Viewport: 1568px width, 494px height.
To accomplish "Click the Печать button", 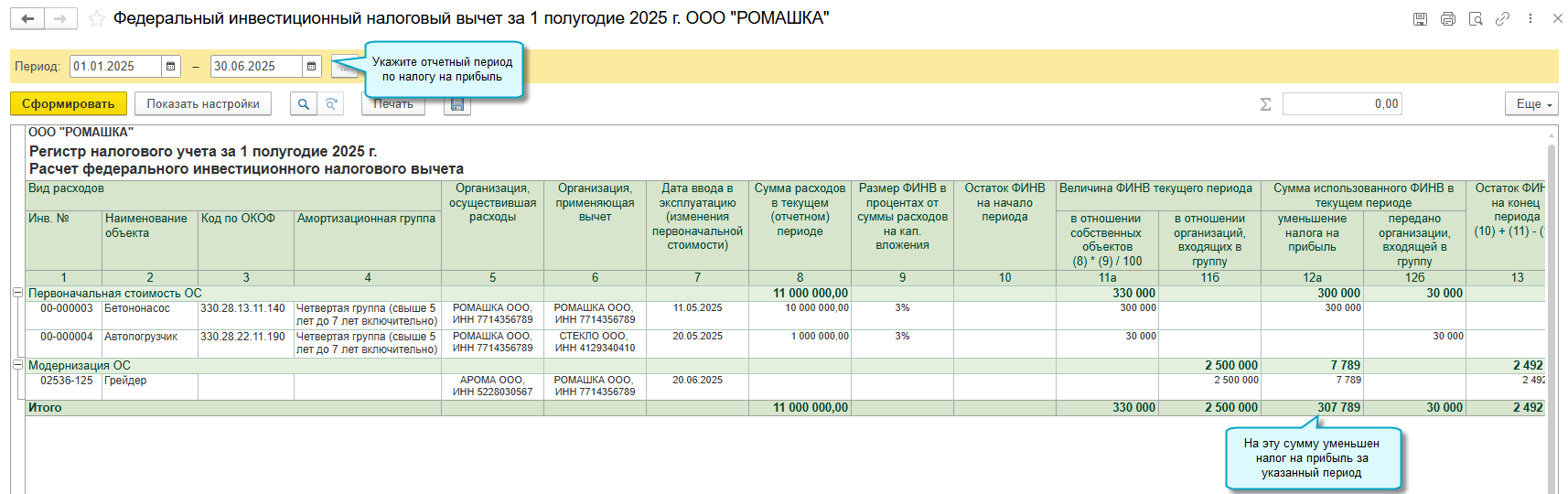I will pyautogui.click(x=393, y=105).
